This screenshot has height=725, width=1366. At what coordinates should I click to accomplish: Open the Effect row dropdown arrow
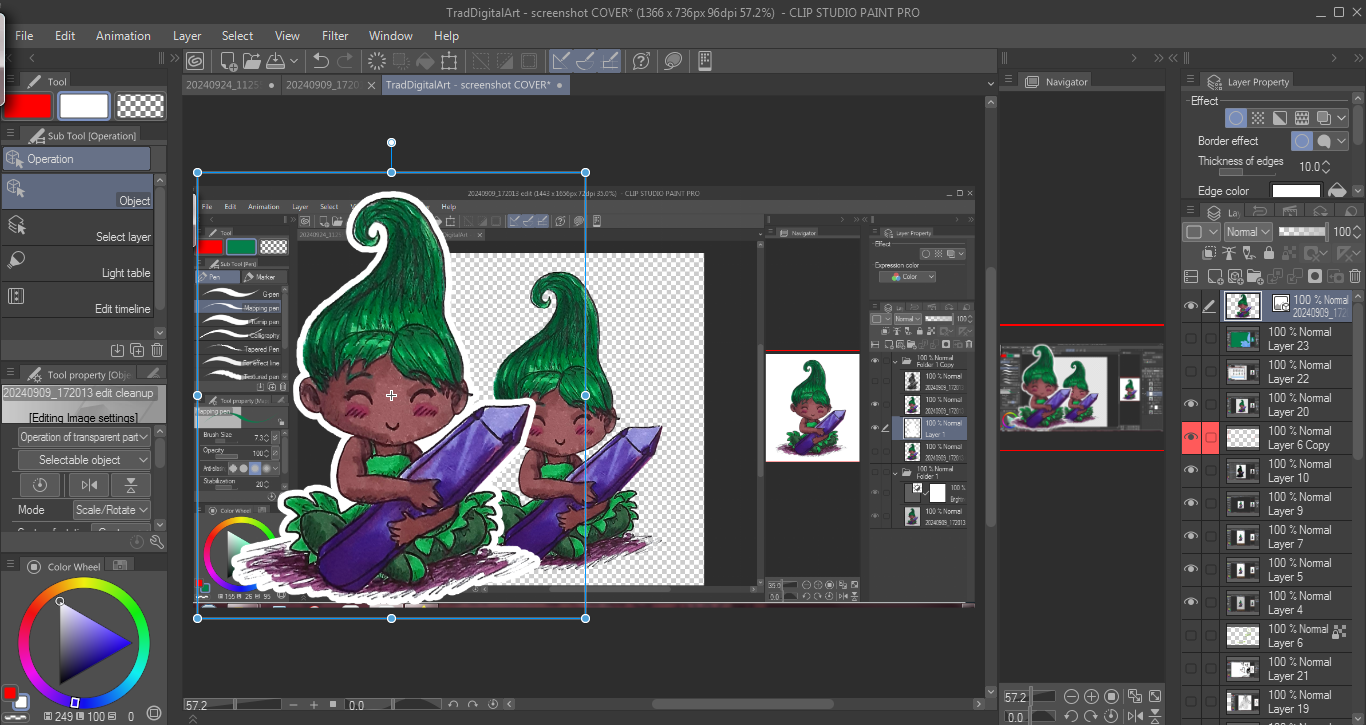pos(1342,118)
